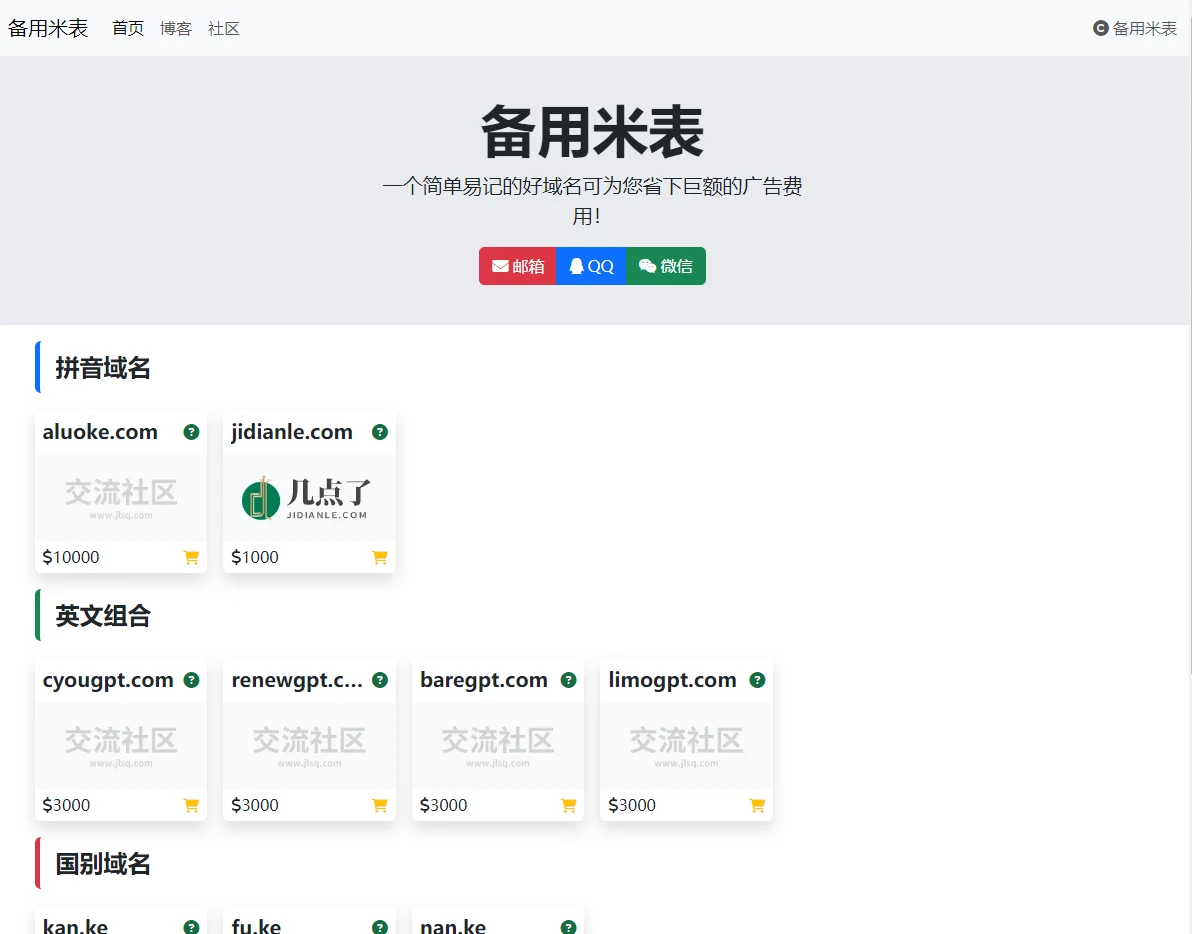Click the cart icon under cyougpt.com
Image resolution: width=1192 pixels, height=934 pixels.
click(x=191, y=806)
